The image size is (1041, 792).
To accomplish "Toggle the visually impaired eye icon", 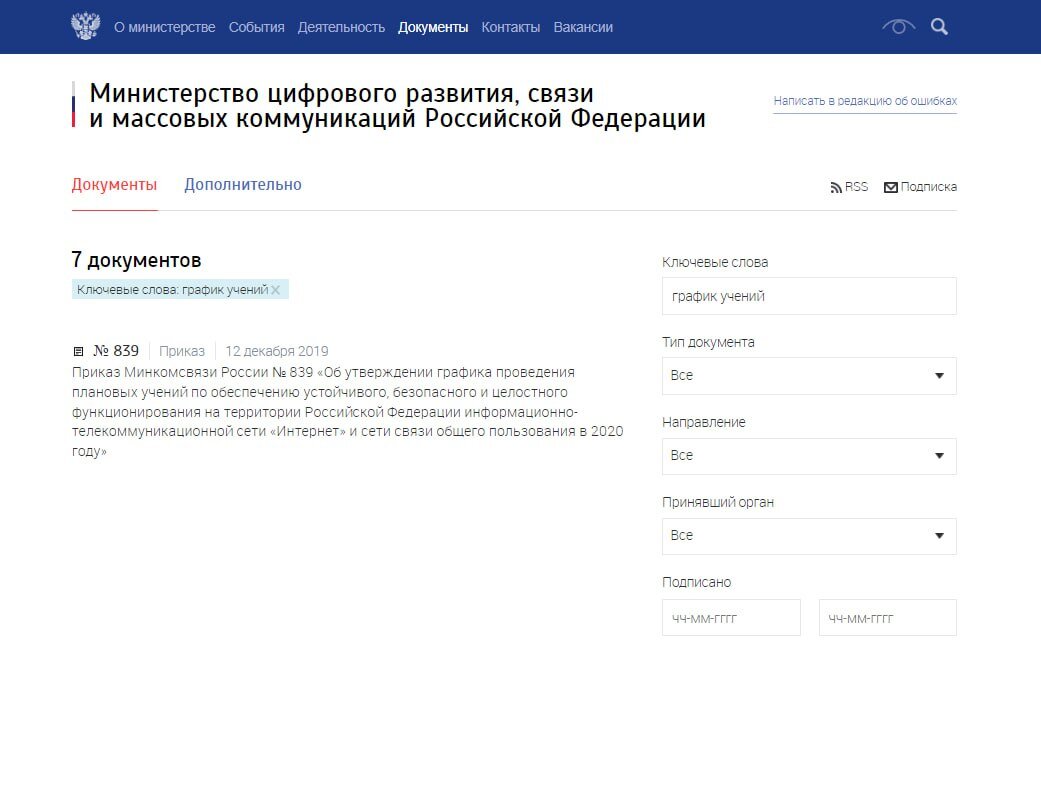I will pyautogui.click(x=898, y=27).
